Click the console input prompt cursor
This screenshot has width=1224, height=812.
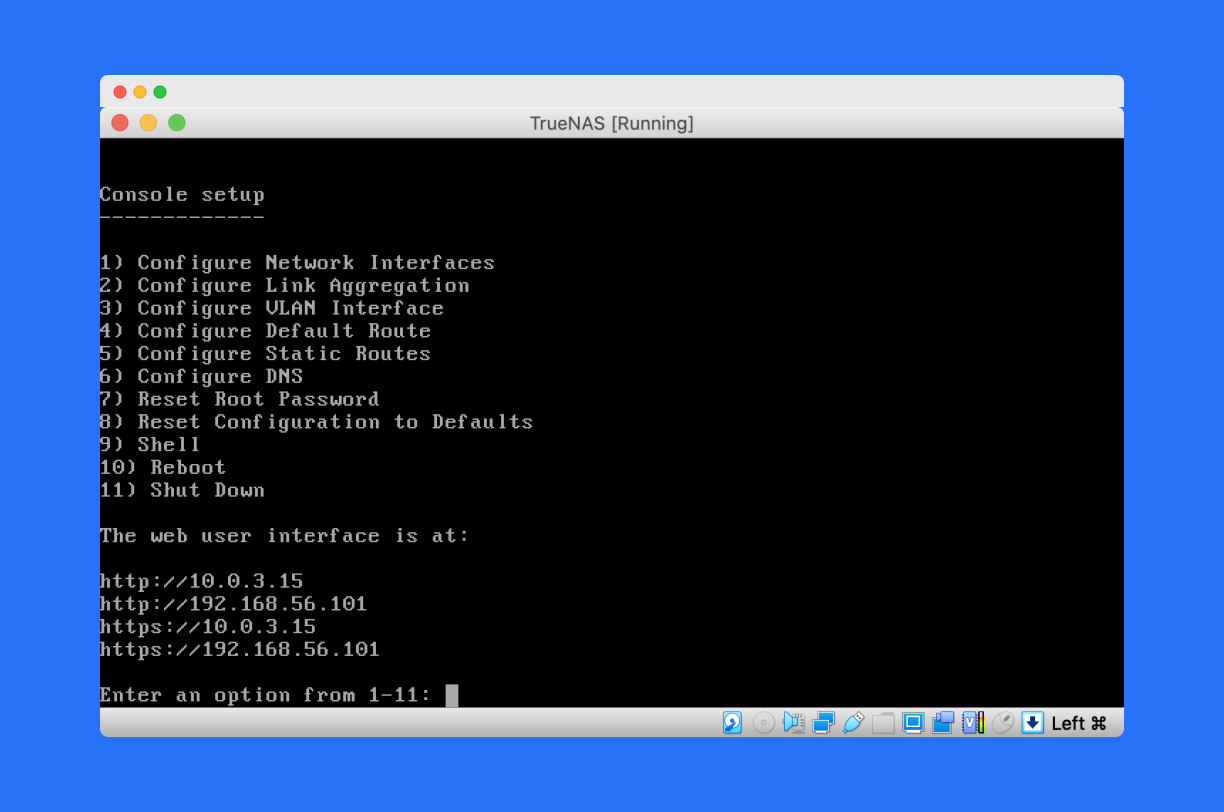[452, 694]
